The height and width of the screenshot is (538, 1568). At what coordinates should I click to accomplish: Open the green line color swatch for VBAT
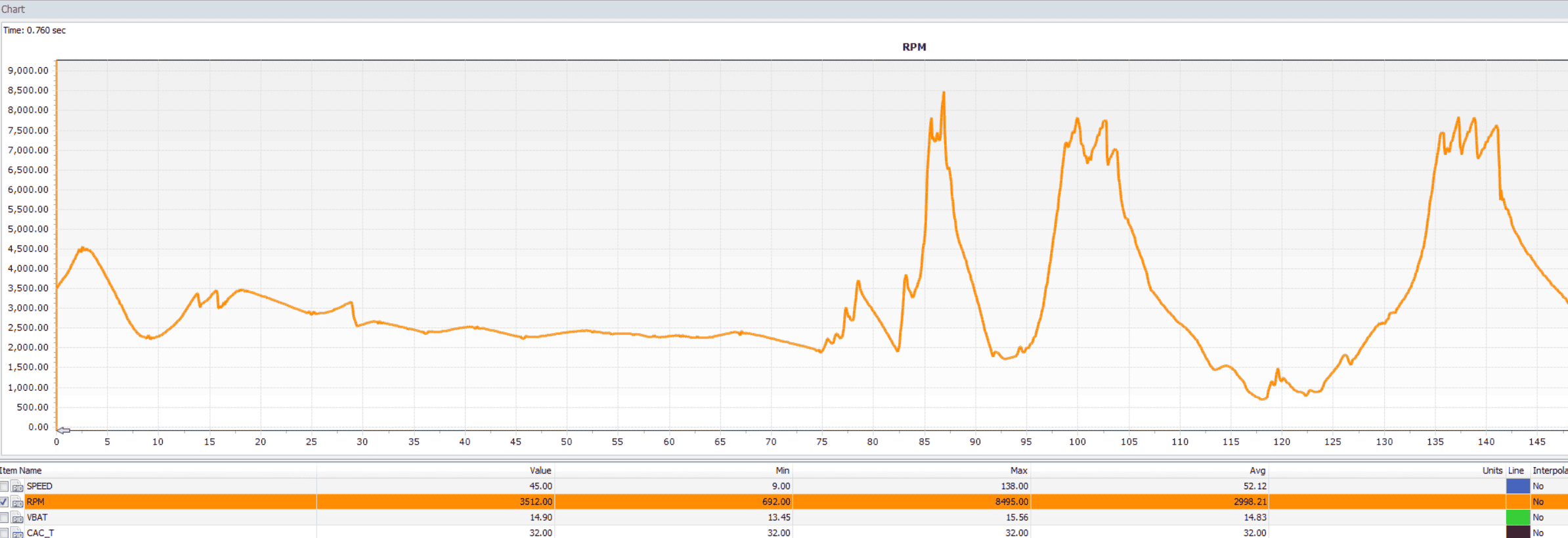[x=1517, y=518]
